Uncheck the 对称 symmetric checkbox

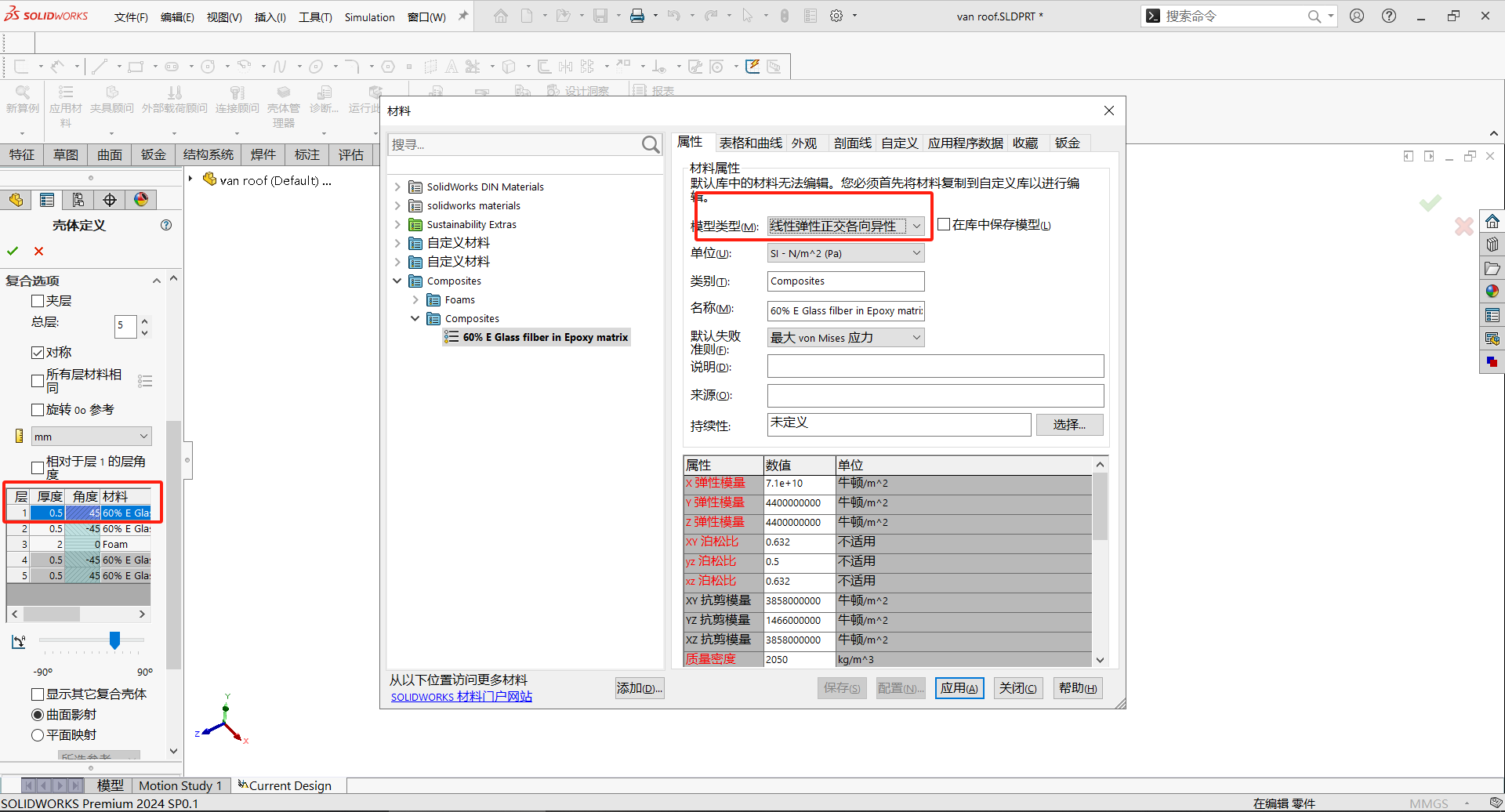pos(38,353)
